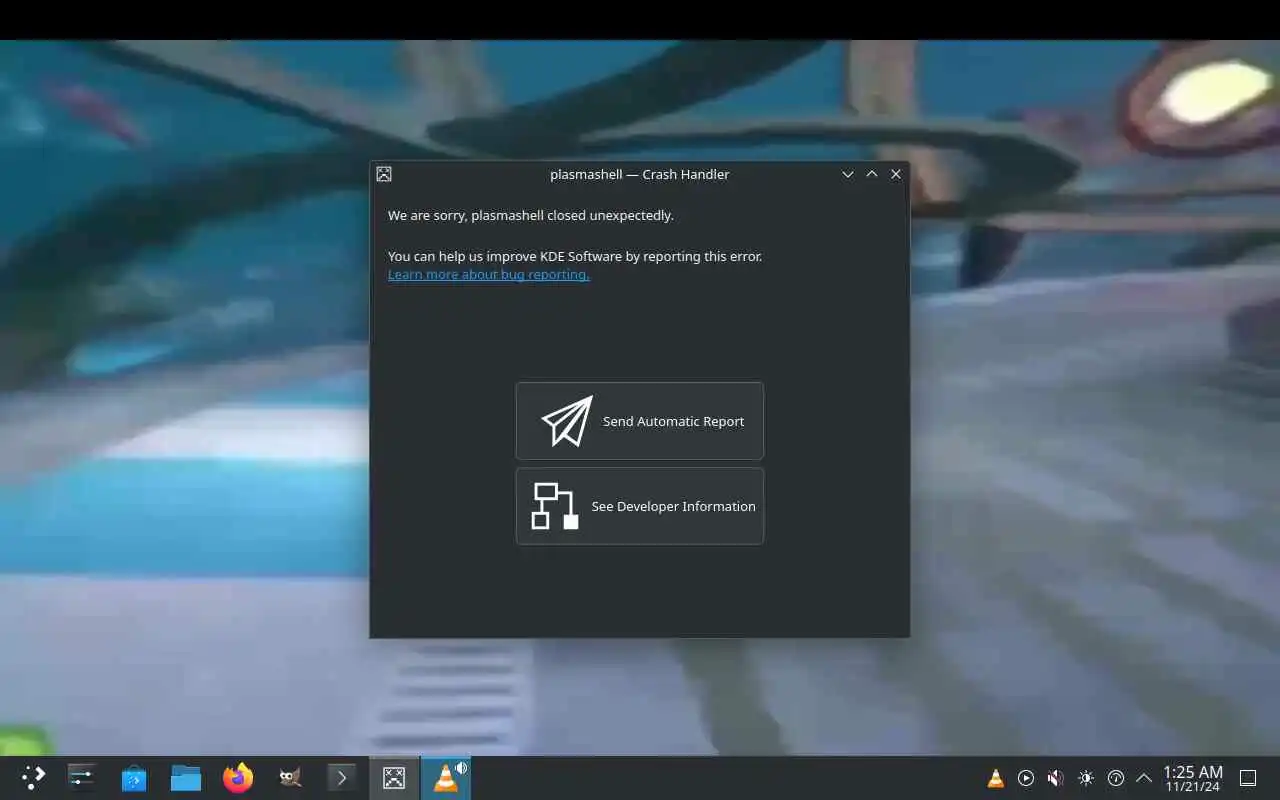
Task: Click the Crash Handler titlebar app icon
Action: (x=384, y=174)
